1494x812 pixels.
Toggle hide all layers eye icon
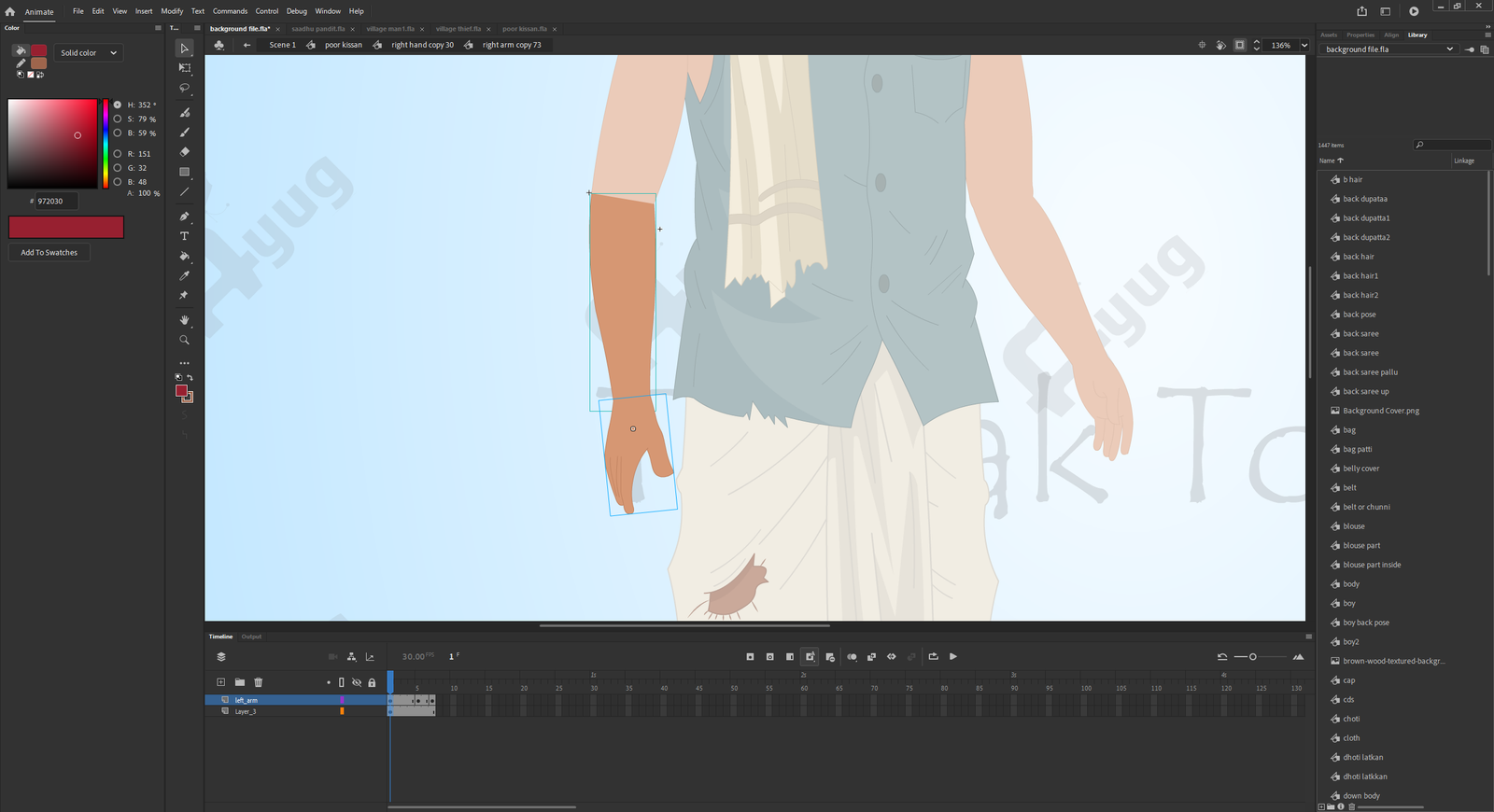coord(357,682)
